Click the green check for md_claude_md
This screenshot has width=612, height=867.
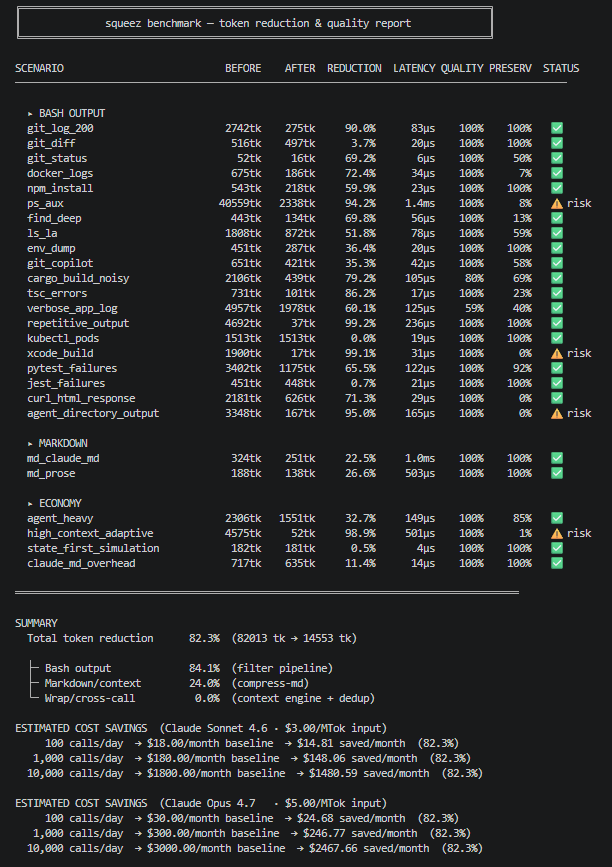[557, 458]
